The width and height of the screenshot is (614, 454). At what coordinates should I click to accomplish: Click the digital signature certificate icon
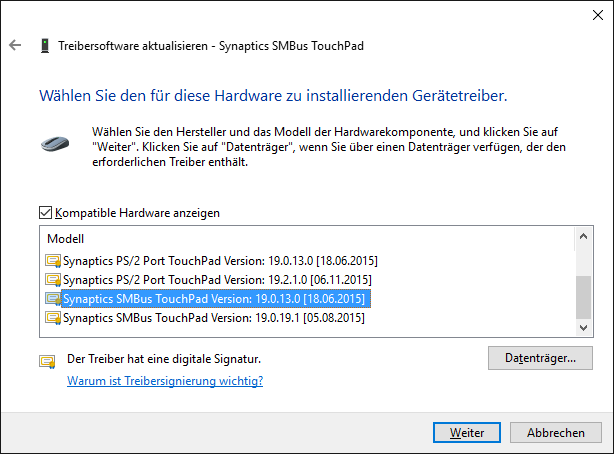[x=47, y=361]
